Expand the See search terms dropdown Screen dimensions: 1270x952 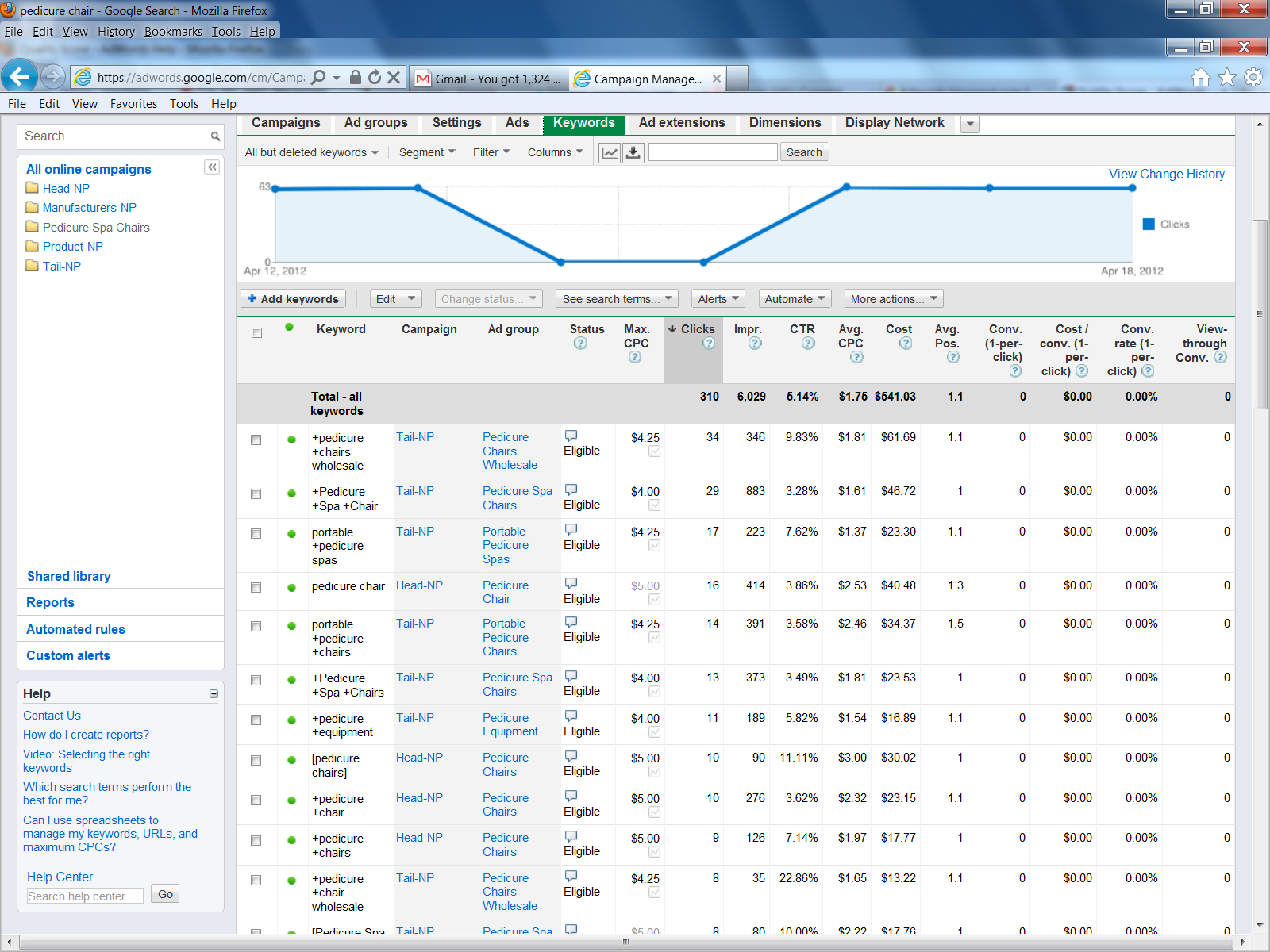coord(617,299)
